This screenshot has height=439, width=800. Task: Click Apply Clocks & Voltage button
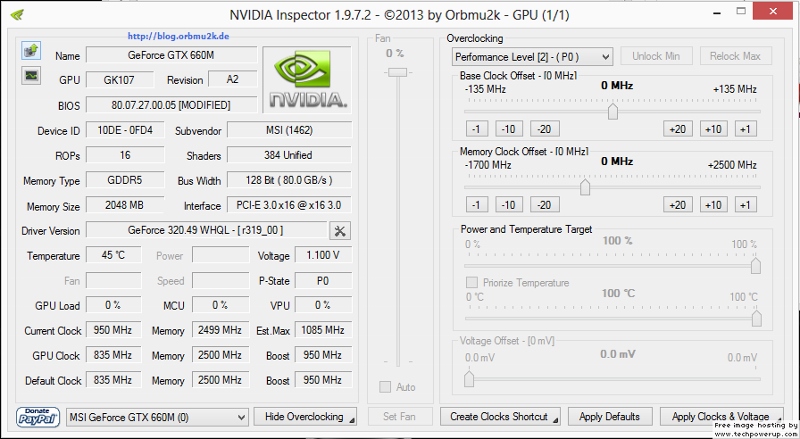pyautogui.click(x=722, y=417)
